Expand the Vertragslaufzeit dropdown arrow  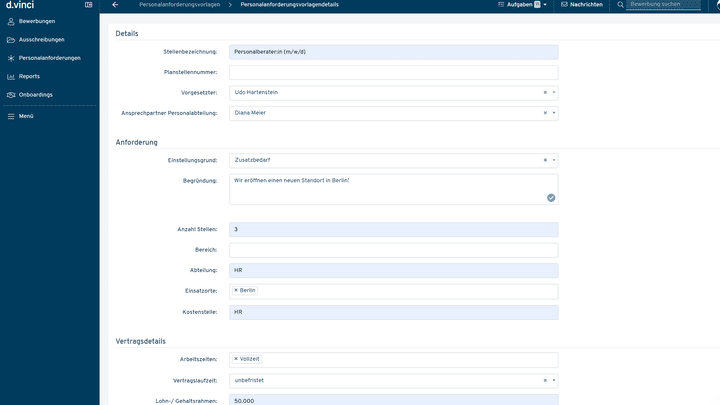click(553, 381)
